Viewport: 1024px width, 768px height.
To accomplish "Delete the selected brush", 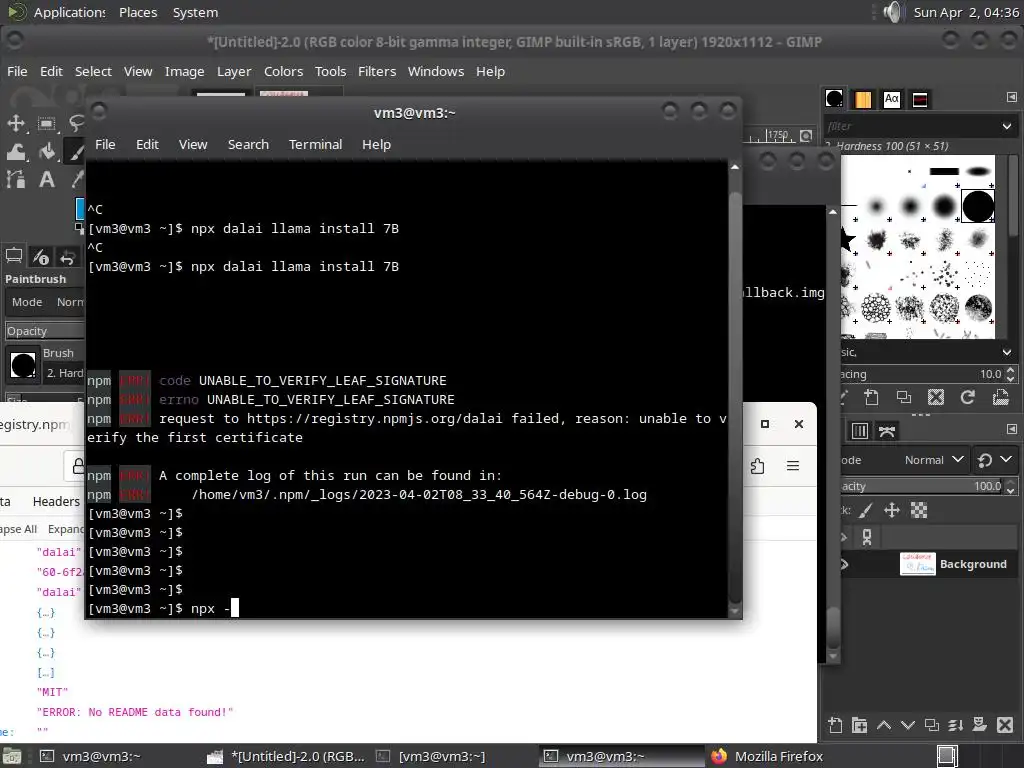I will [x=936, y=397].
